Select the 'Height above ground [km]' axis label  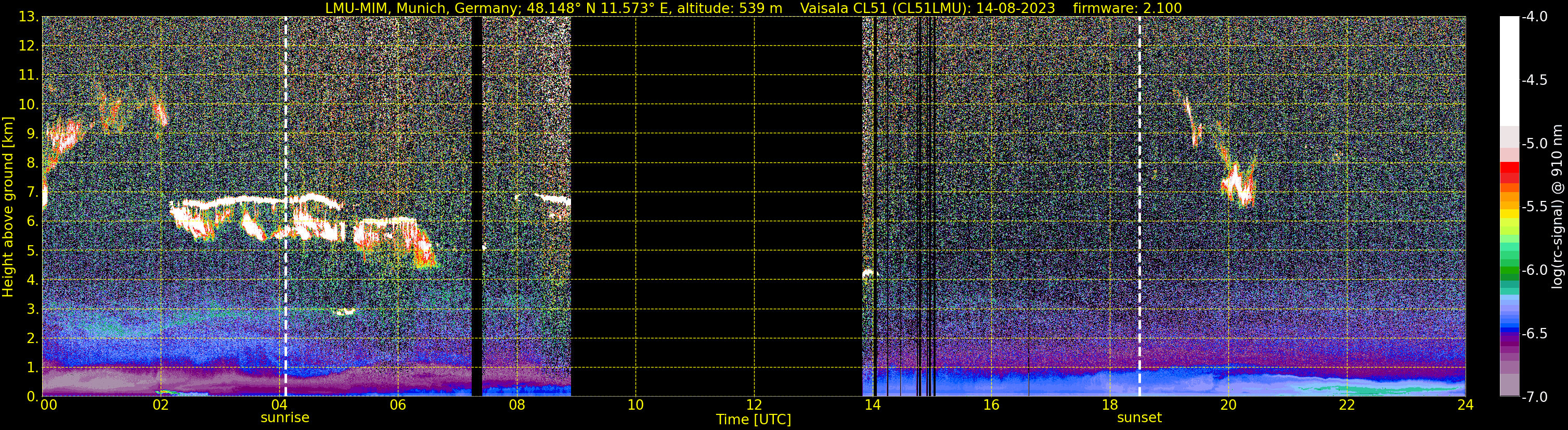pos(8,207)
